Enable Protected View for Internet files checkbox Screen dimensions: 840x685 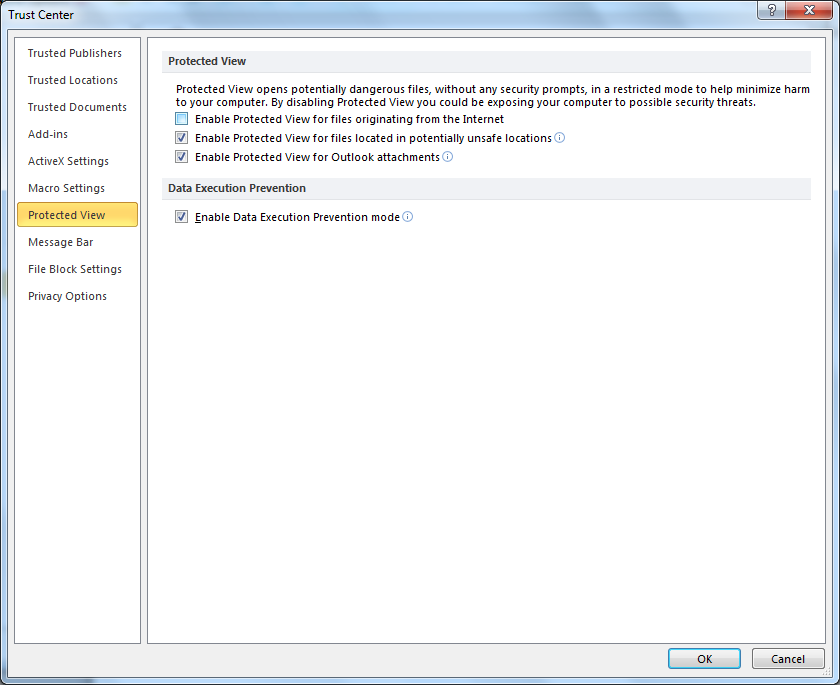coord(182,119)
